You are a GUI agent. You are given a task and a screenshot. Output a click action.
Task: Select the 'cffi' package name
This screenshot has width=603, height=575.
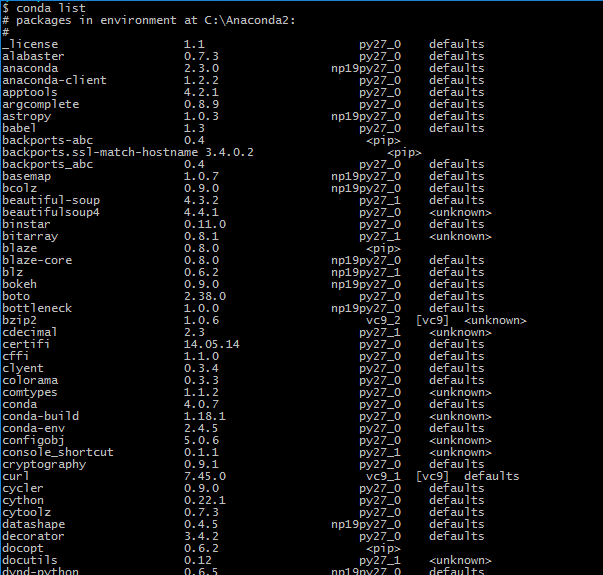click(16, 356)
